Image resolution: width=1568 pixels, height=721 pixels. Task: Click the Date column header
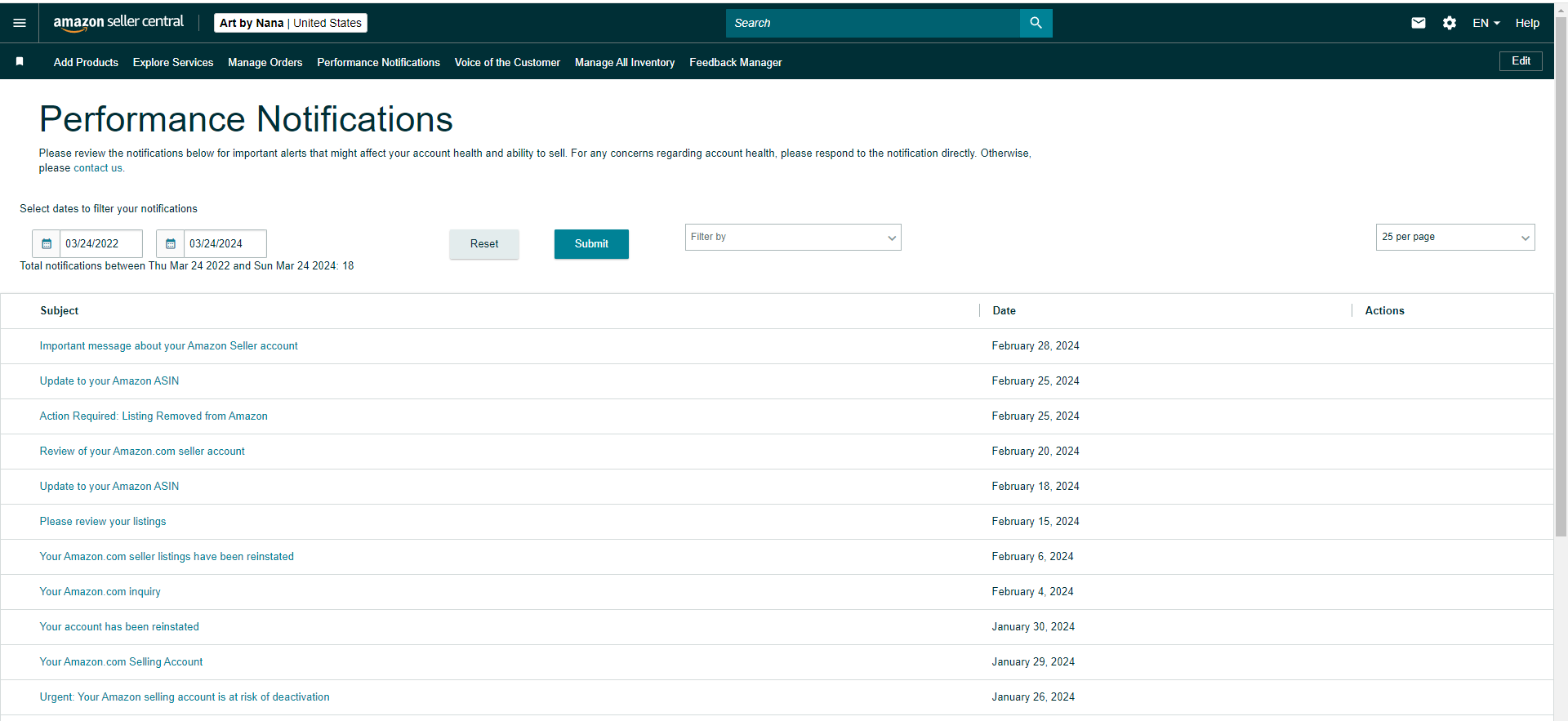[x=1004, y=311]
